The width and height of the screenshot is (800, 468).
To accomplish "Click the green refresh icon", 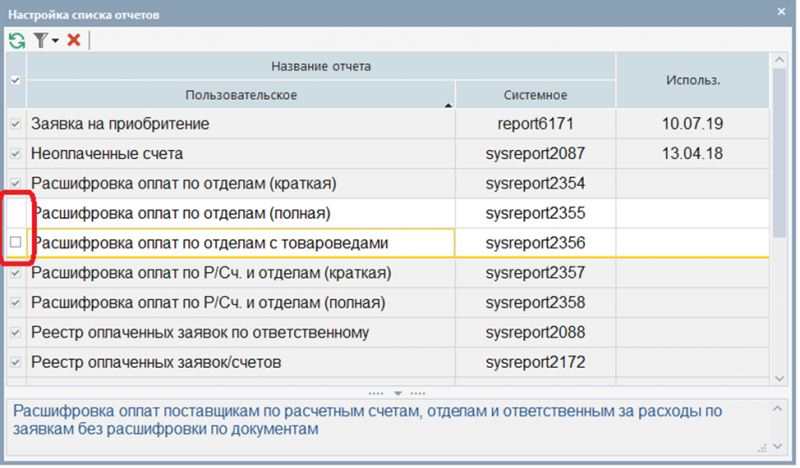I will click(x=17, y=40).
